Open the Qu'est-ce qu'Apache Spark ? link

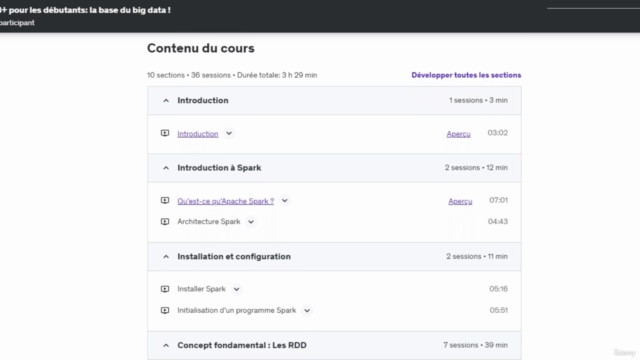tap(225, 201)
